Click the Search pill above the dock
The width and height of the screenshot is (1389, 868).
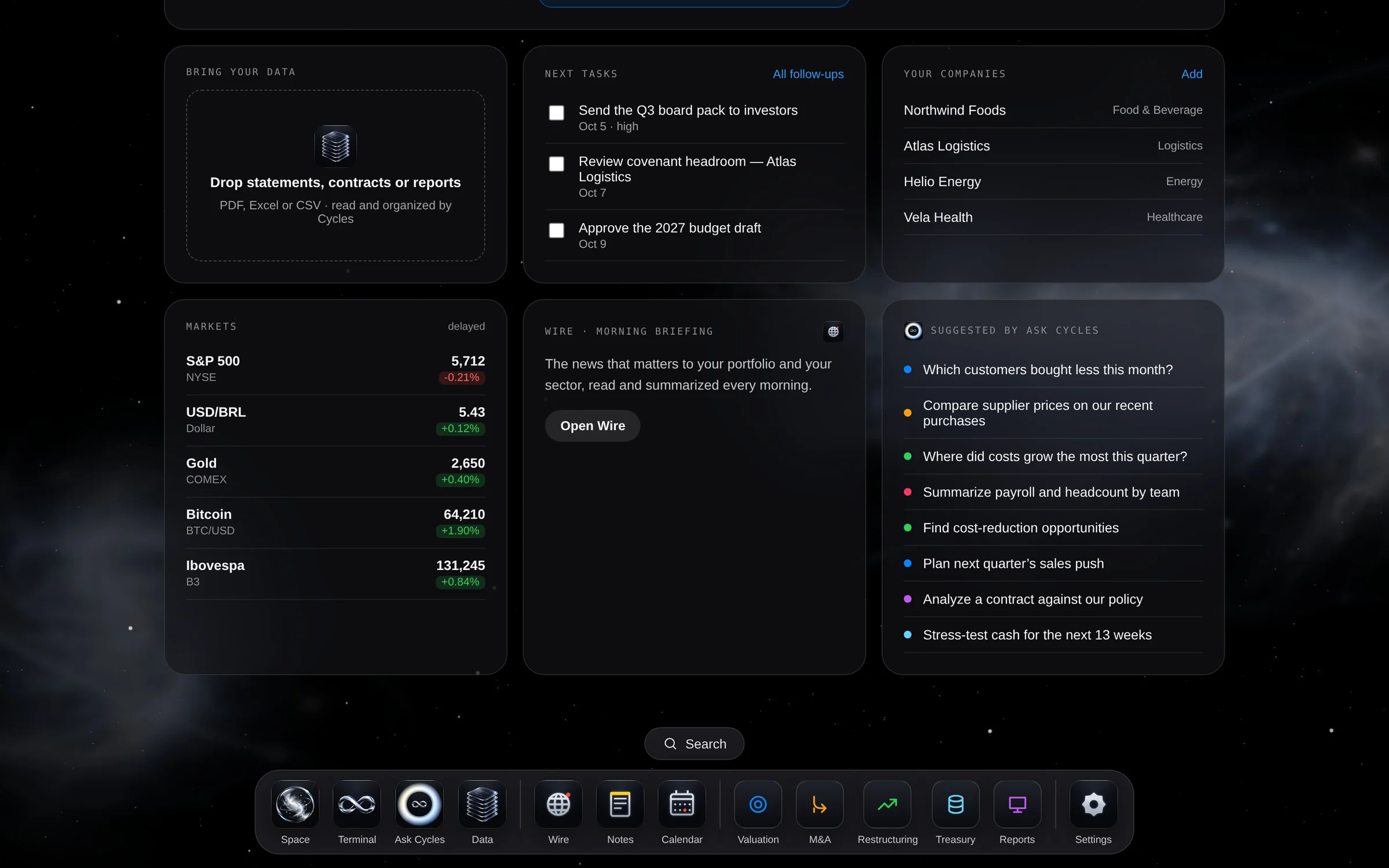coord(694,744)
